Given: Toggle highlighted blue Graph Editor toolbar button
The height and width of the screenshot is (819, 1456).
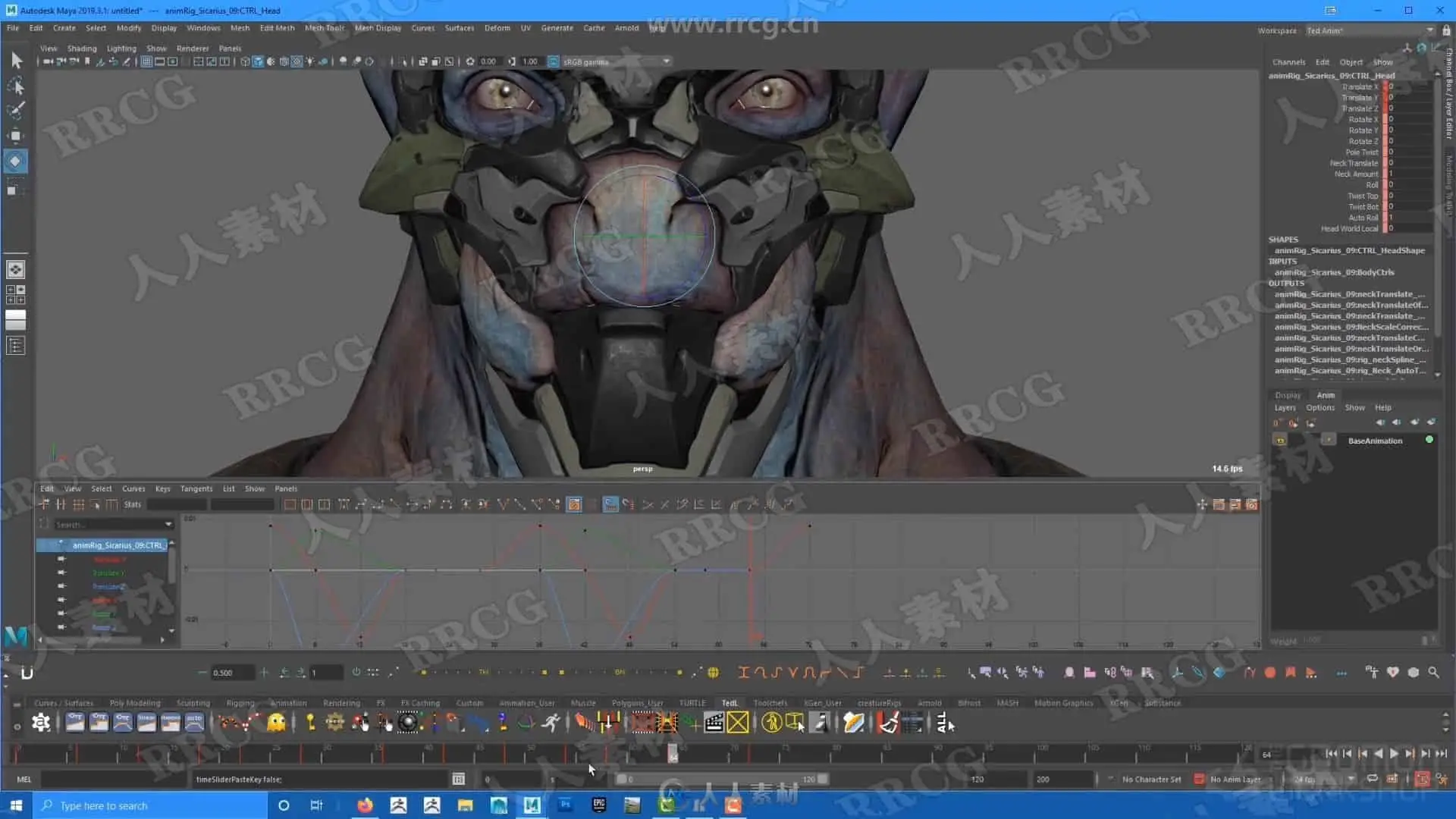Looking at the screenshot, I should tap(610, 504).
